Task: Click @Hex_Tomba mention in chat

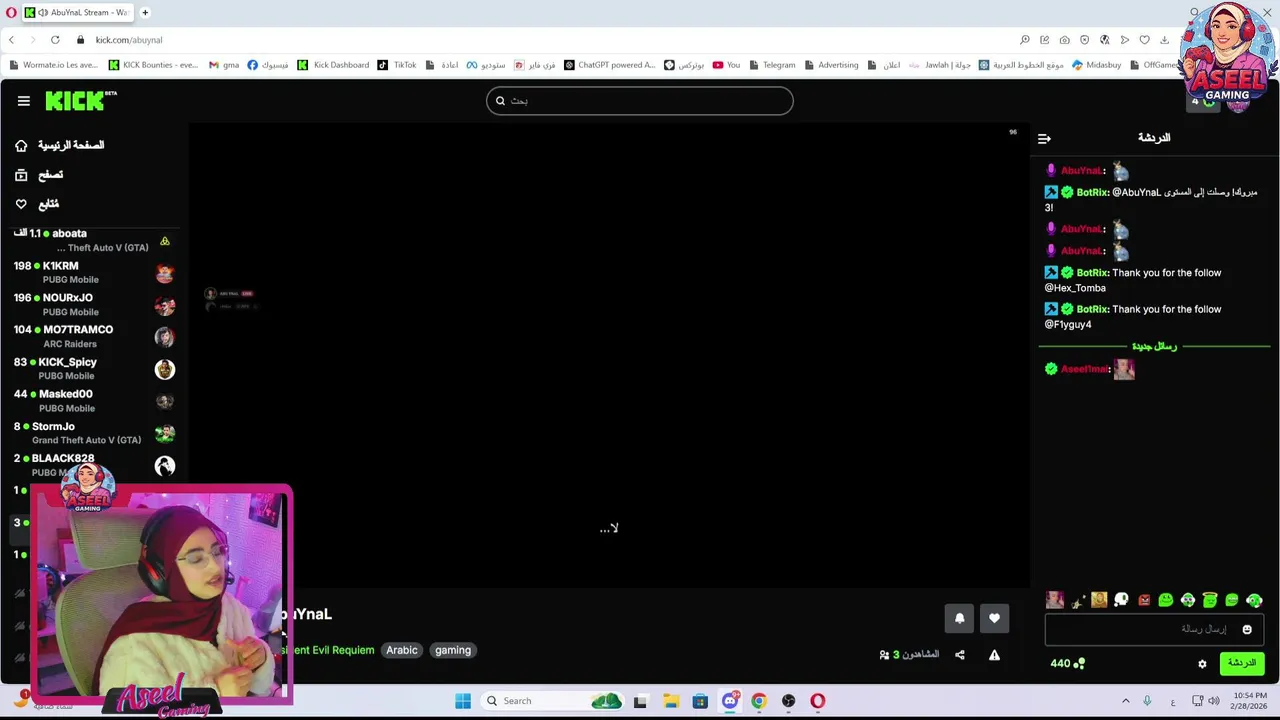Action: click(1075, 288)
